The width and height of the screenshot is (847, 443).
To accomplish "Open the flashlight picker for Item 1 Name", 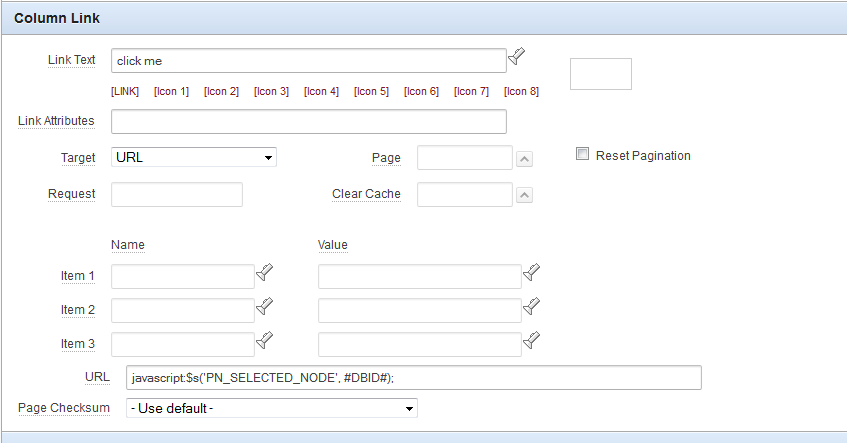I will tap(264, 272).
